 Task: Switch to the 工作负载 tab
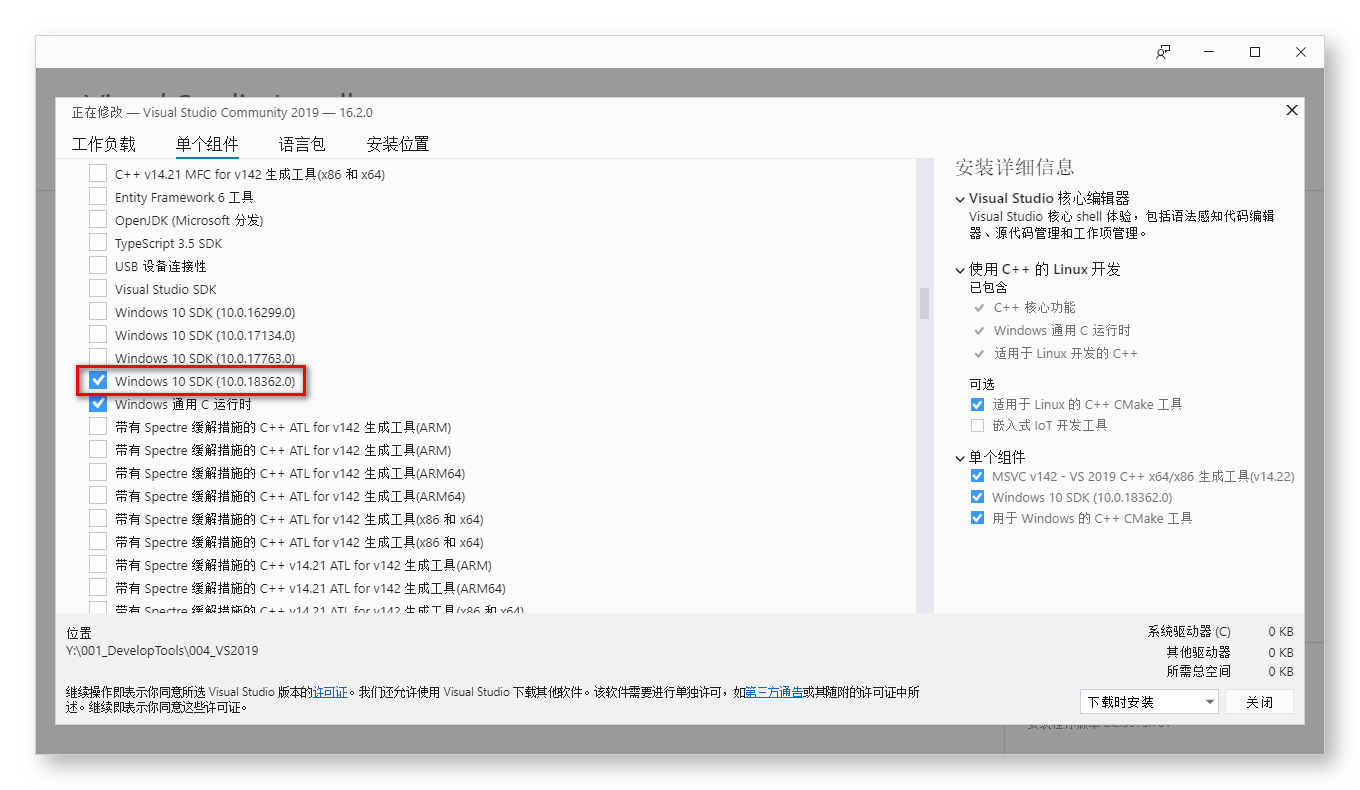coord(104,143)
